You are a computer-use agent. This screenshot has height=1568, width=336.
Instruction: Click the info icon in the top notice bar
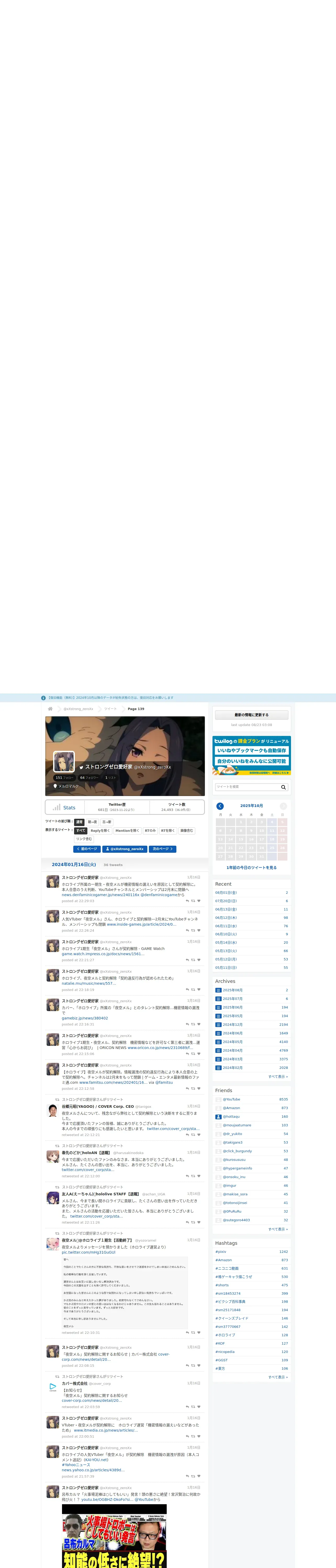43,698
